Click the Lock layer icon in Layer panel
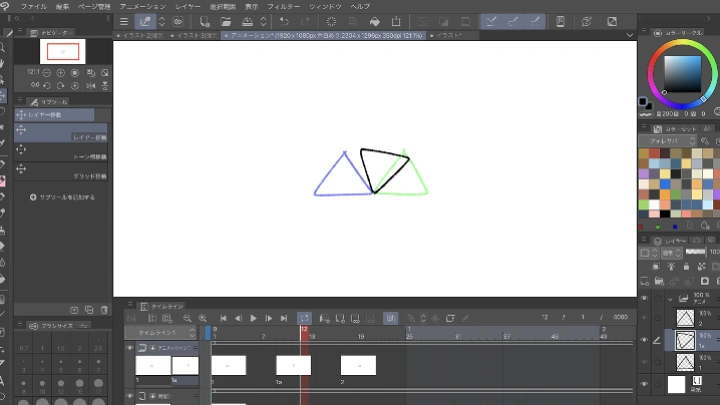 [686, 266]
